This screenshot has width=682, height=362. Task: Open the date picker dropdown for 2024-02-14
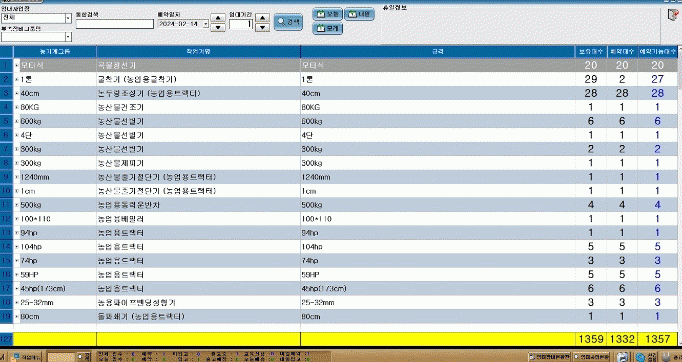pyautogui.click(x=206, y=24)
